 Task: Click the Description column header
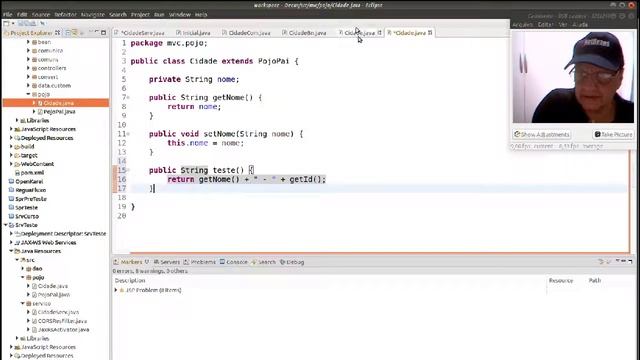(x=130, y=280)
